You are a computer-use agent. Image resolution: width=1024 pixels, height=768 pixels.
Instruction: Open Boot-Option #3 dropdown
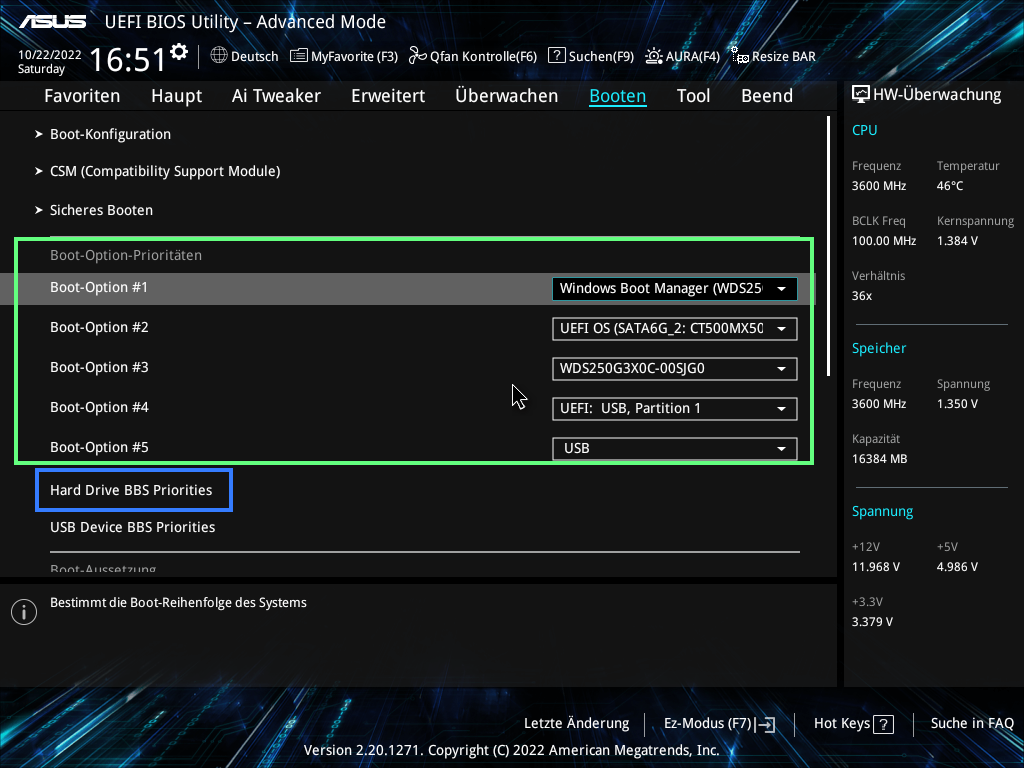(x=675, y=368)
